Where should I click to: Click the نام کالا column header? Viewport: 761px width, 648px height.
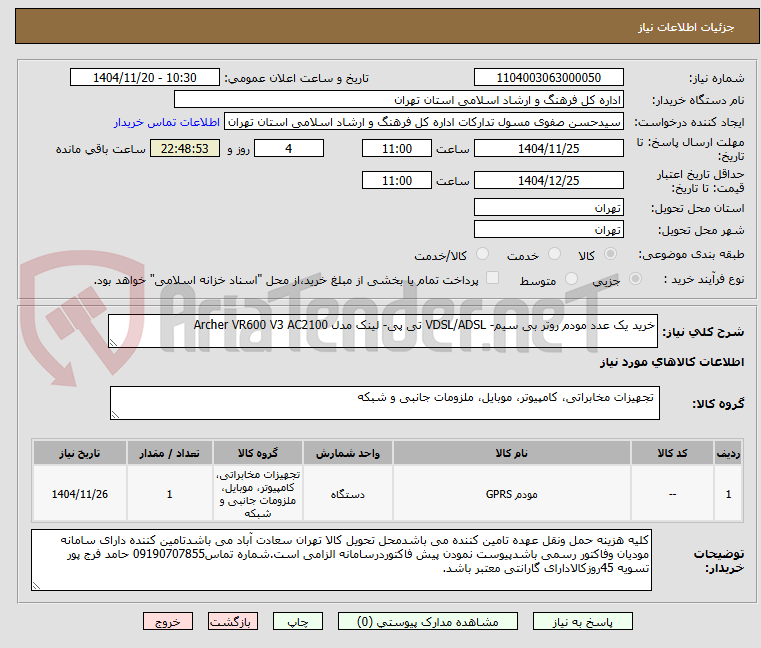point(512,453)
